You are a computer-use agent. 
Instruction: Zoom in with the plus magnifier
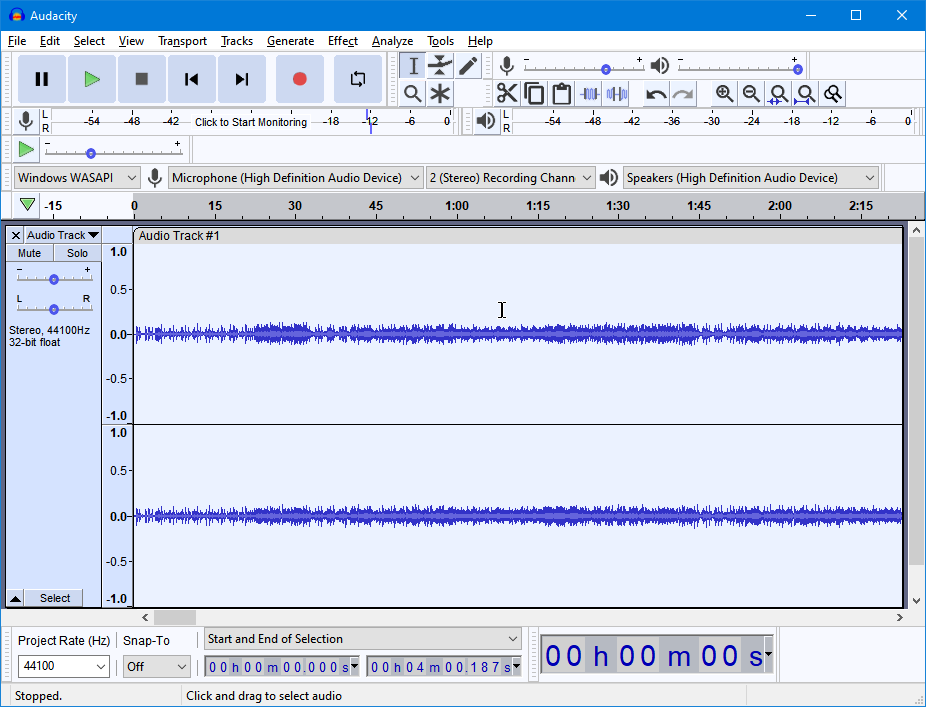pos(724,94)
